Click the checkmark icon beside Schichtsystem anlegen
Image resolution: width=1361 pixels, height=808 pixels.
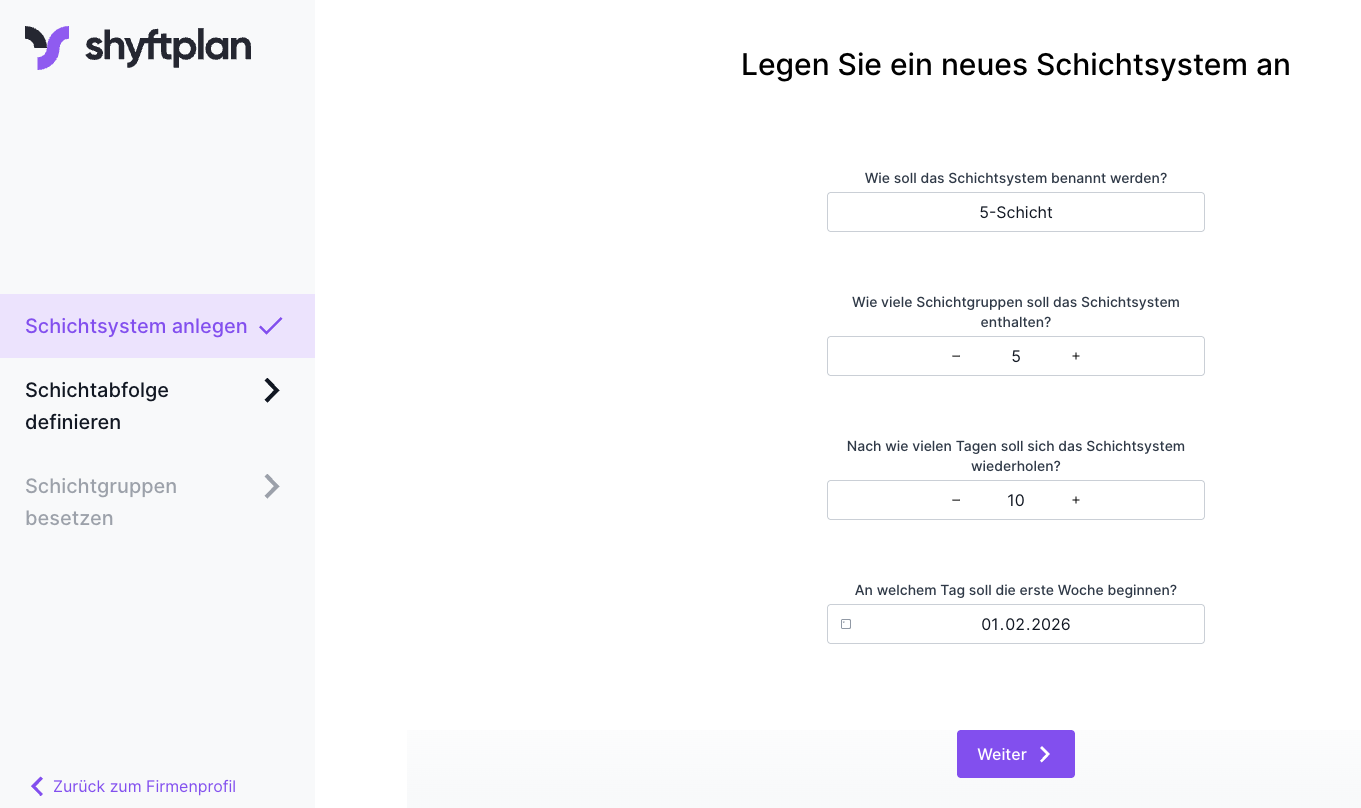(x=271, y=326)
